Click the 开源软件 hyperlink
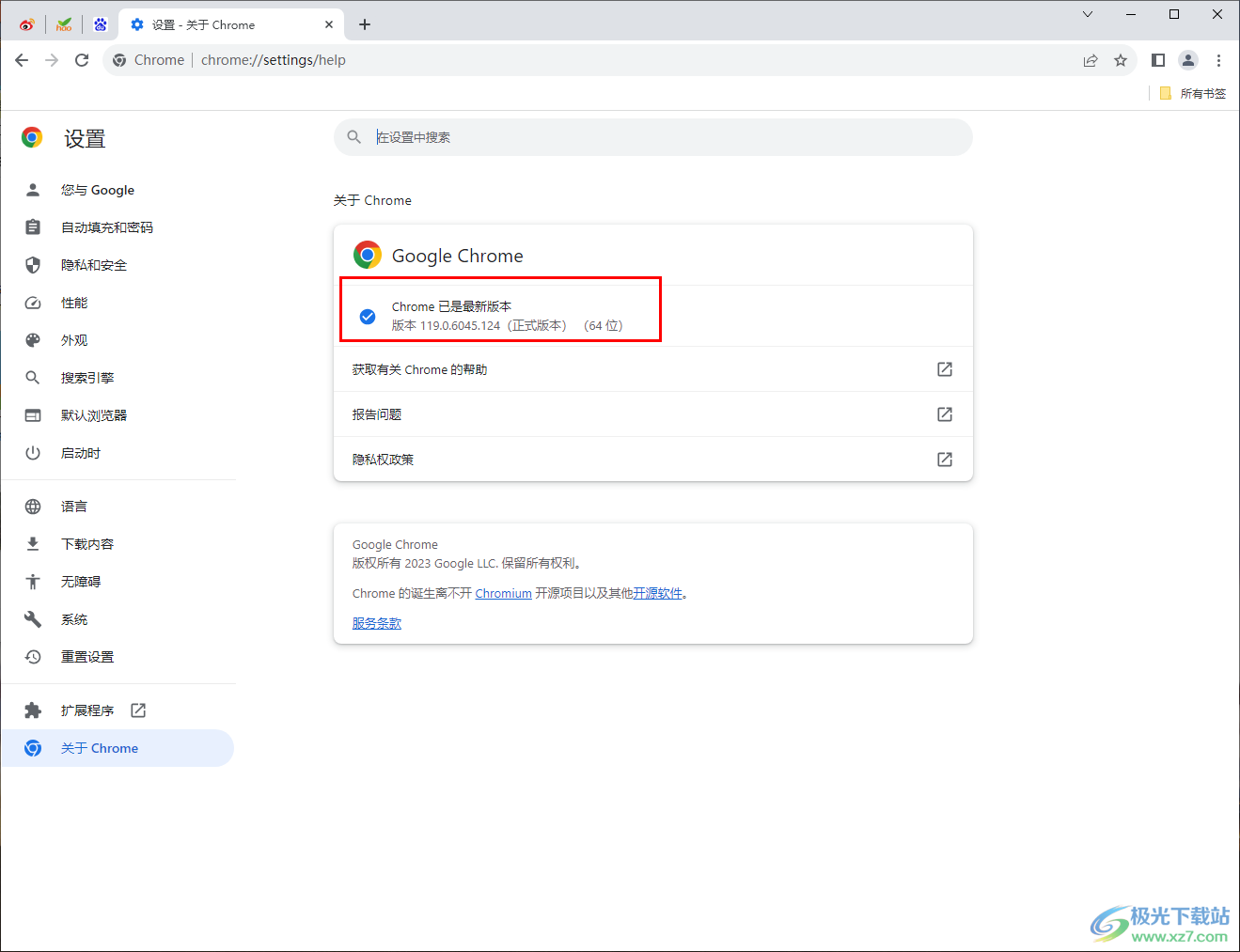The image size is (1240, 952). [x=657, y=594]
